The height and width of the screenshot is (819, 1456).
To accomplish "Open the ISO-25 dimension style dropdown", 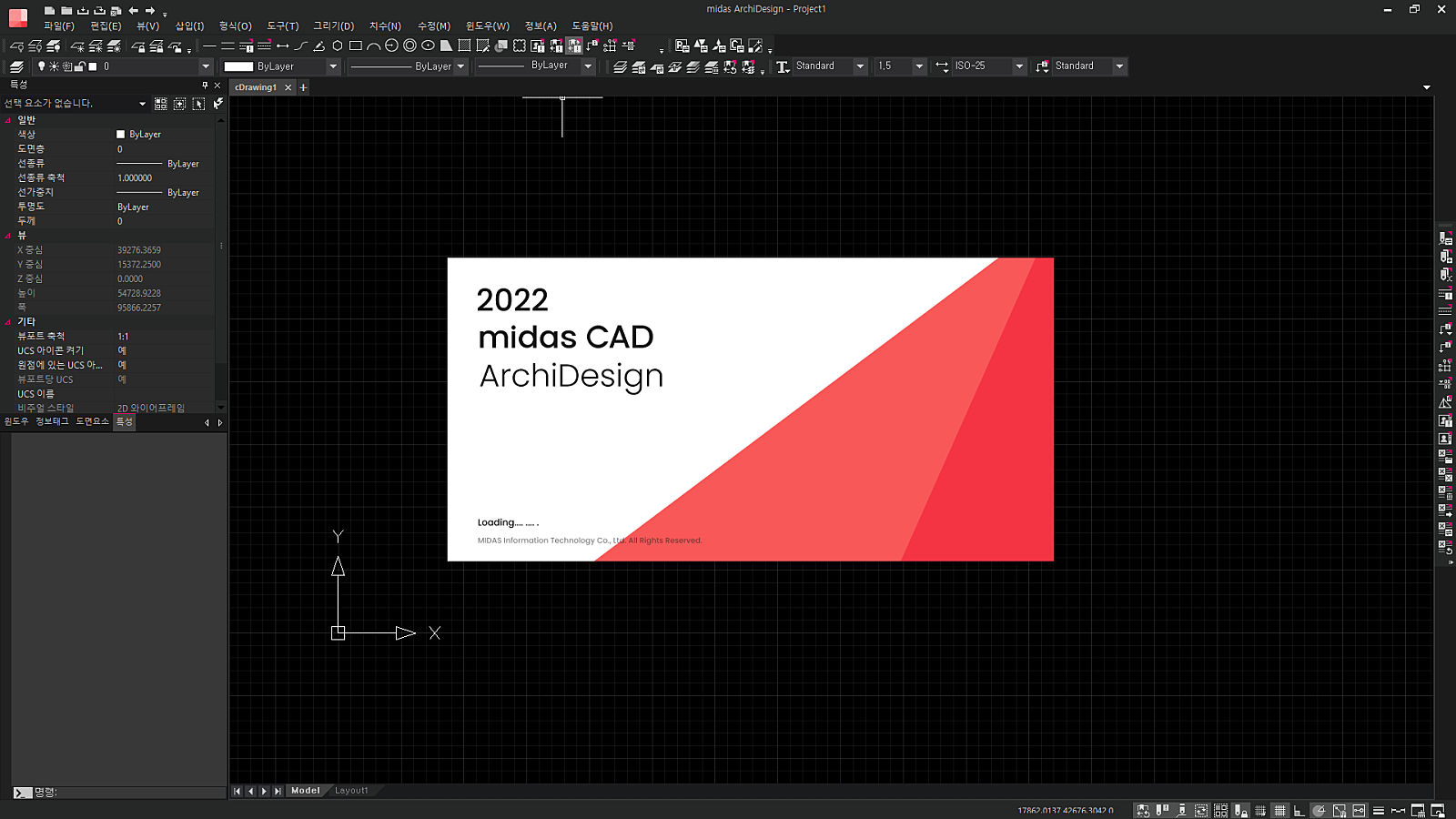I will coord(1019,66).
